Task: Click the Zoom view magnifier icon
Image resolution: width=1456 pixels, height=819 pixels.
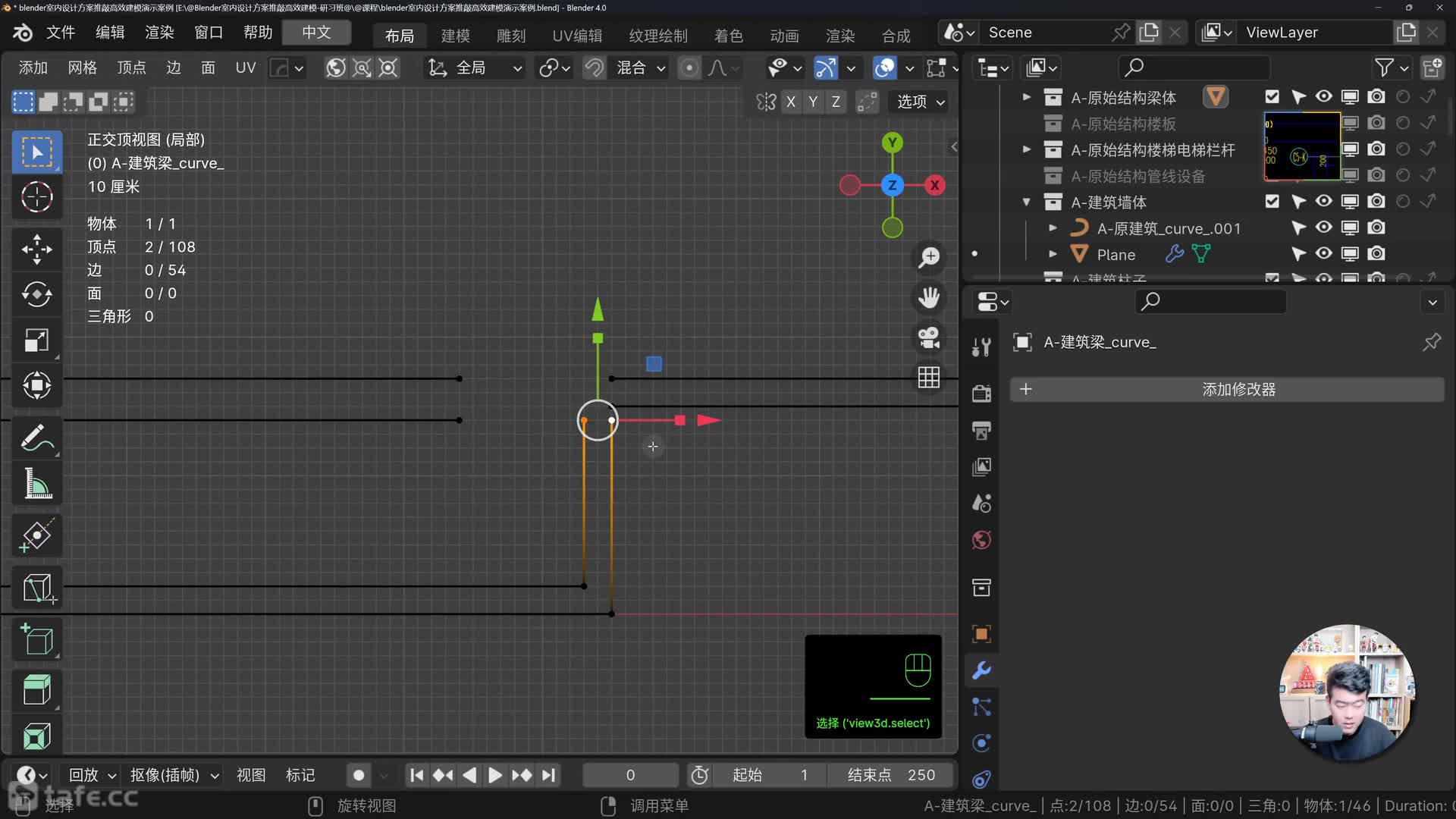Action: click(x=929, y=257)
